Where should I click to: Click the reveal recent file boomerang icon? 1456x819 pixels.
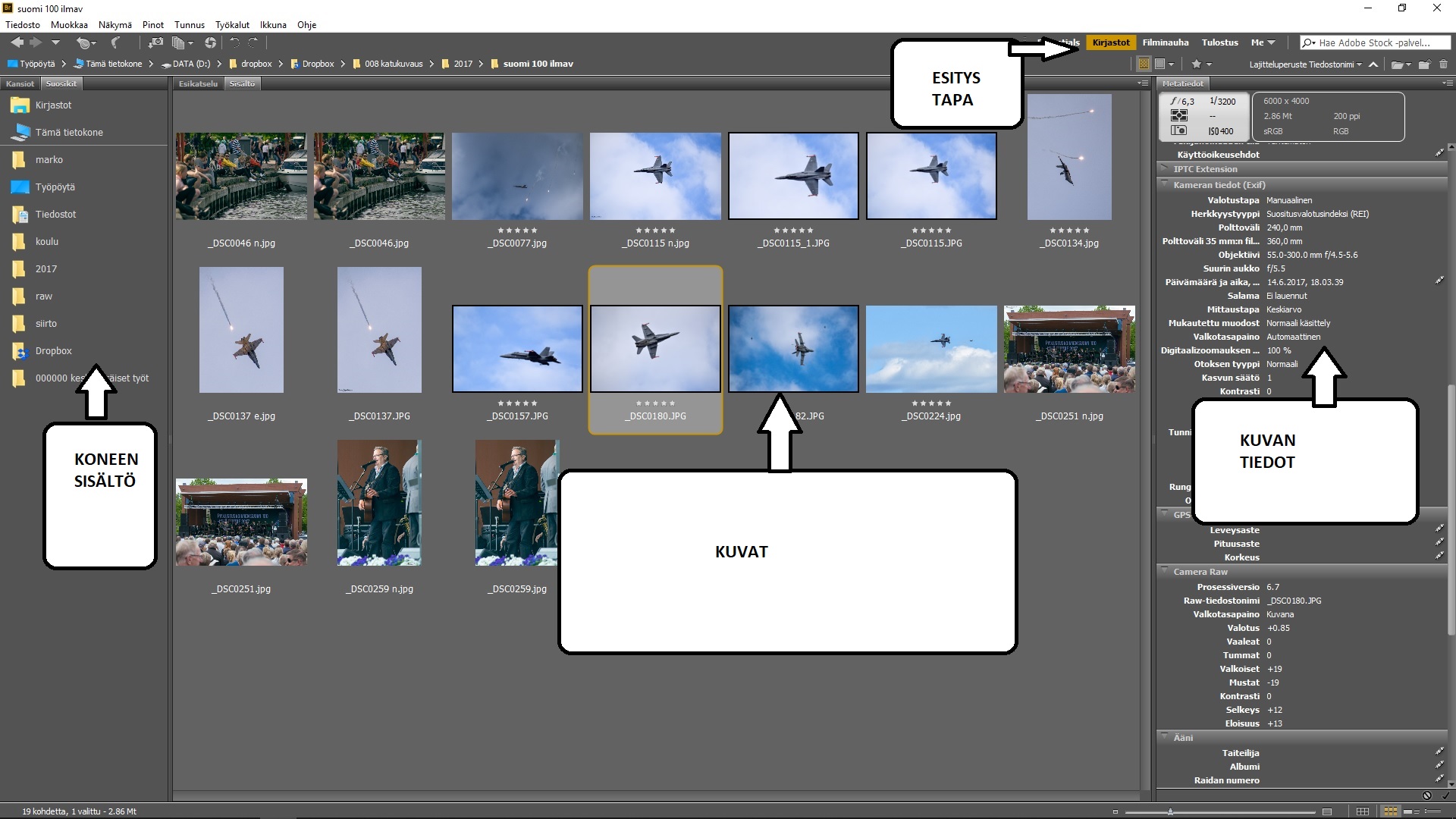(115, 43)
